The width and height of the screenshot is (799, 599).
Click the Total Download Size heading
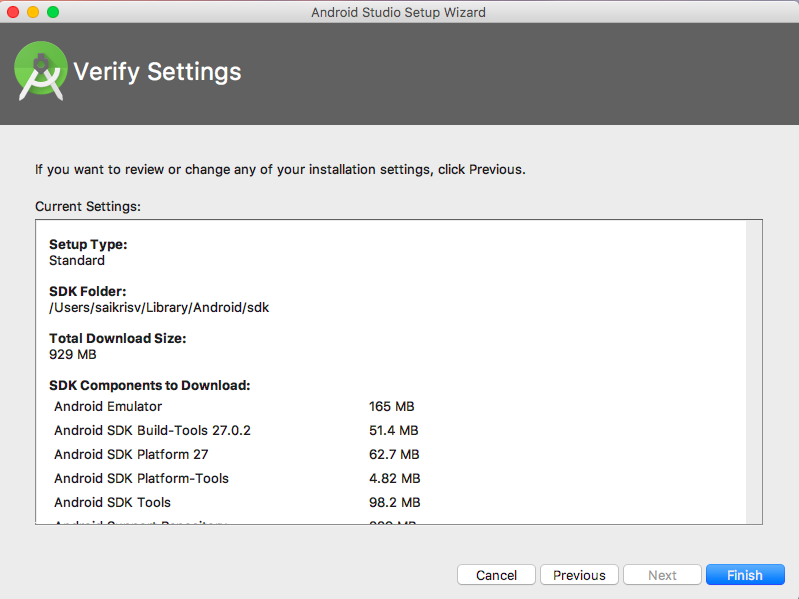tap(118, 338)
